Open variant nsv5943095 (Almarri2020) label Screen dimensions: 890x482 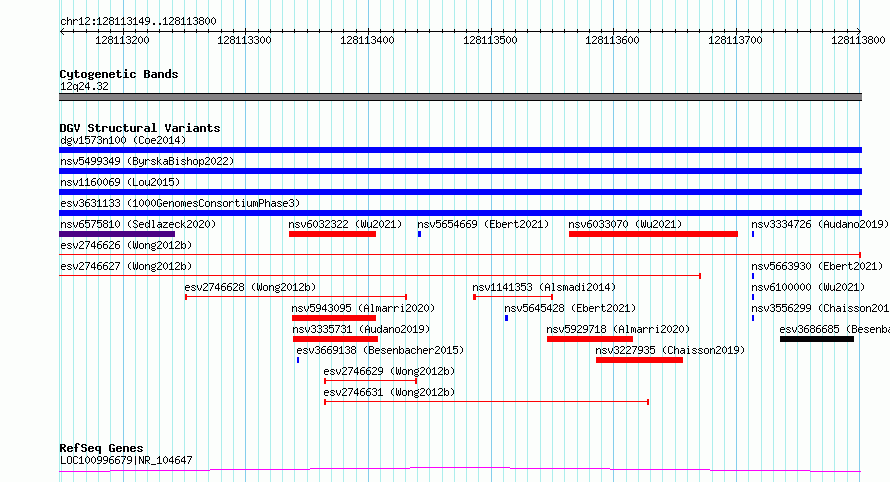click(x=363, y=308)
